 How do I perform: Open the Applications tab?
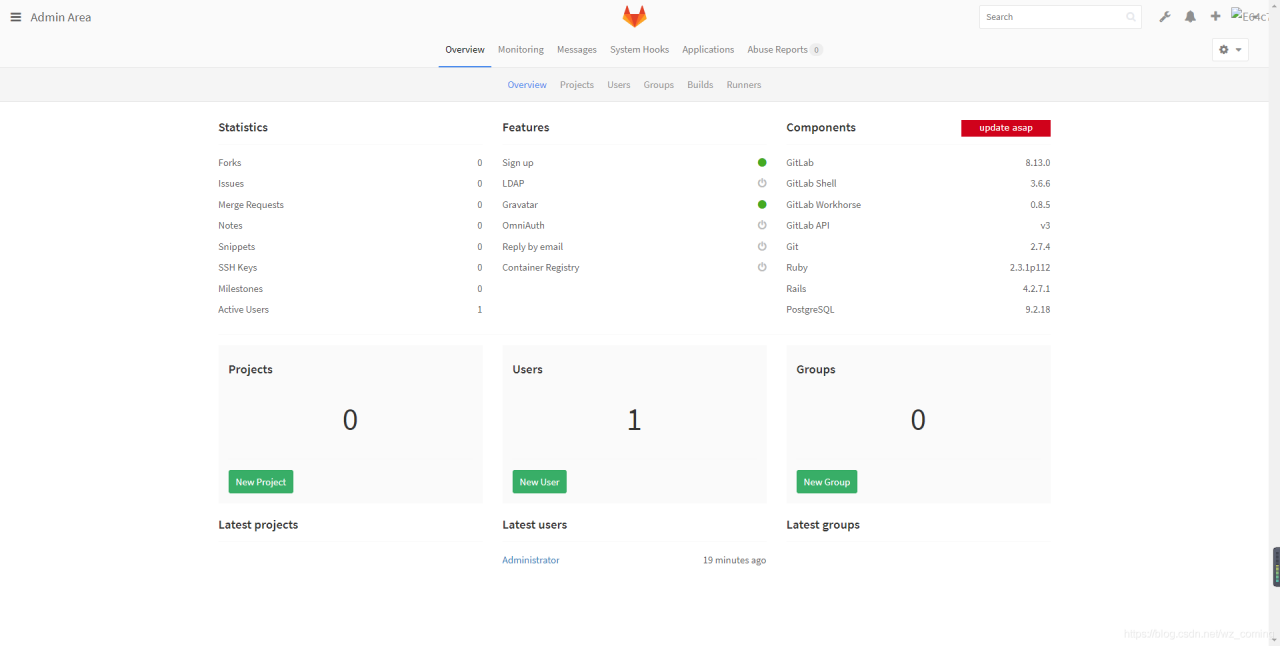708,49
